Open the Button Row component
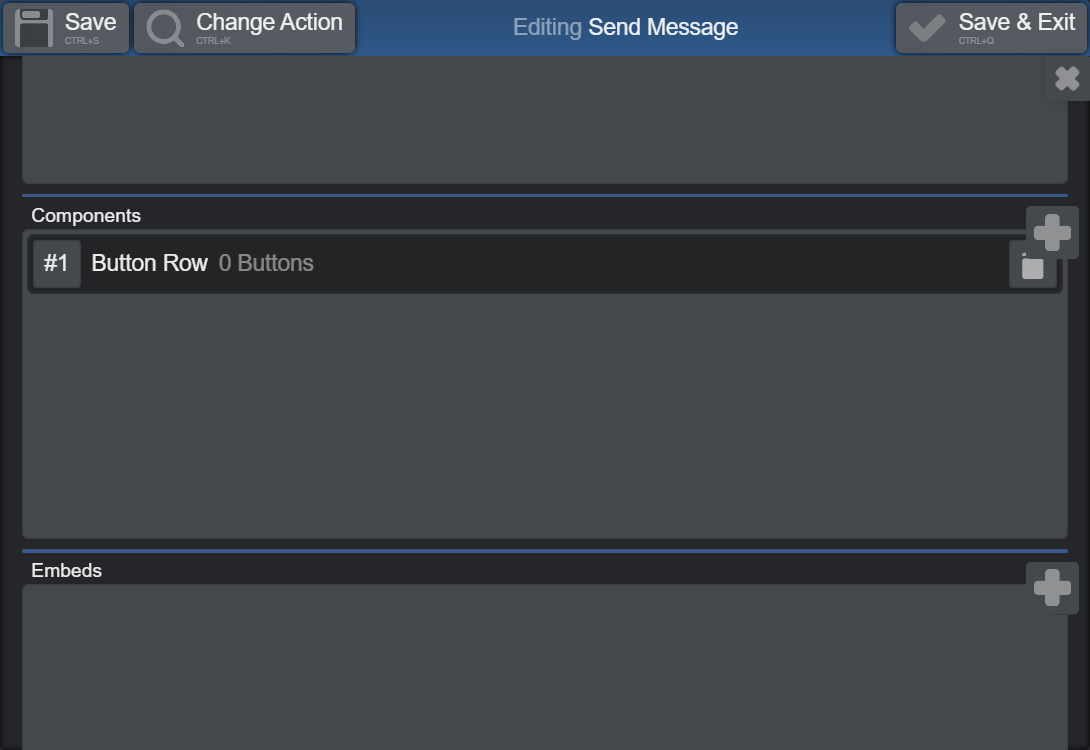 (150, 264)
